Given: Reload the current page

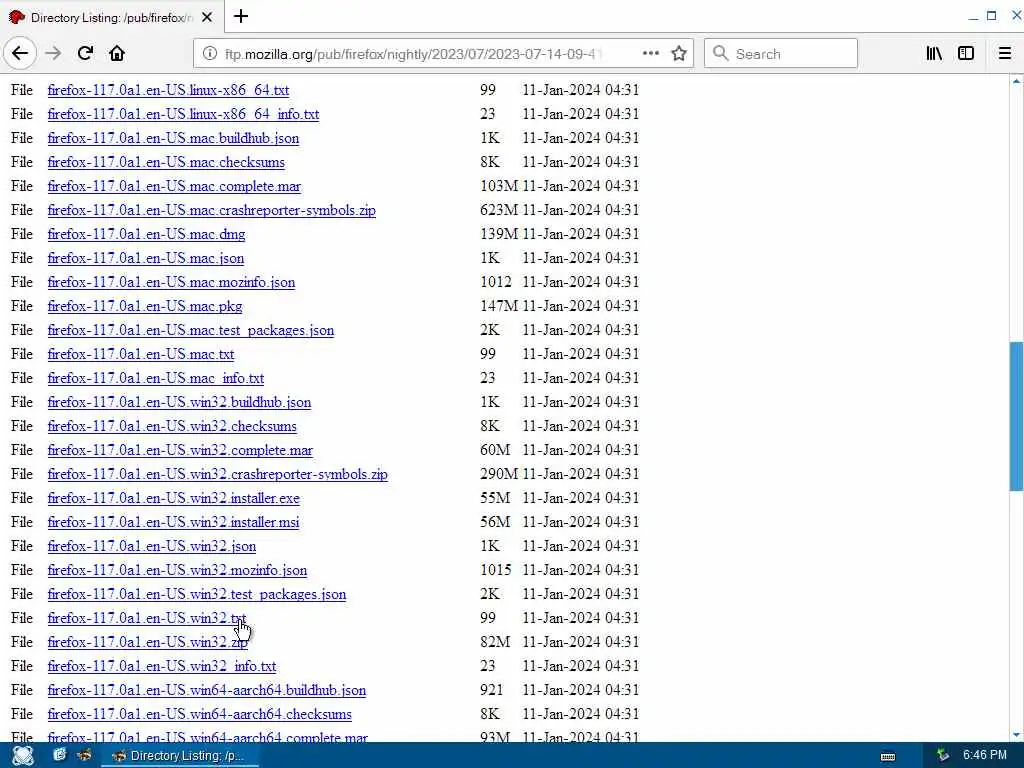Looking at the screenshot, I should 86,54.
